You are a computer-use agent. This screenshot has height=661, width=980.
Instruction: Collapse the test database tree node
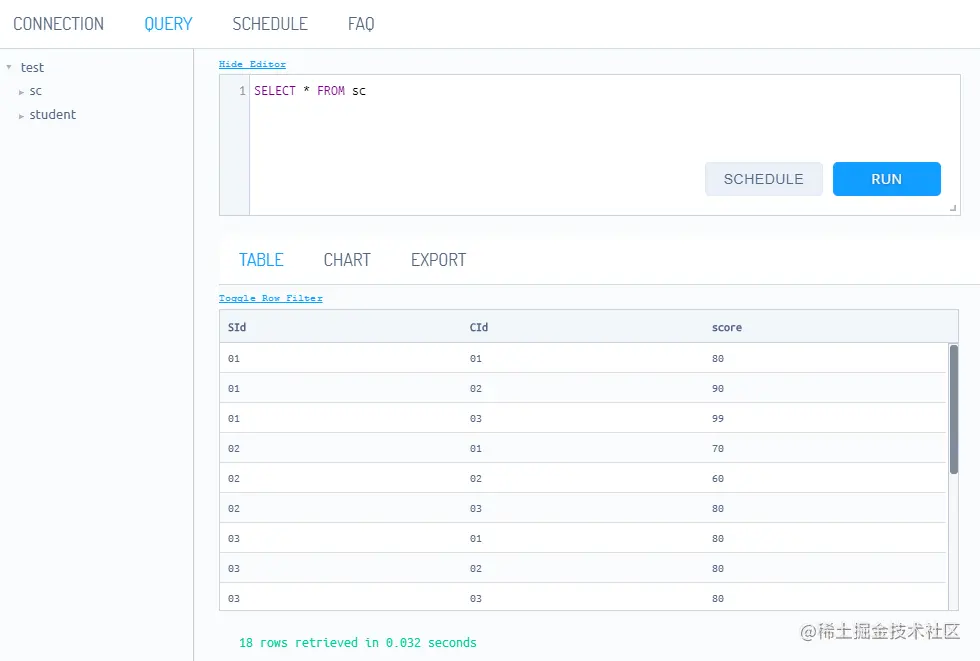(9, 67)
